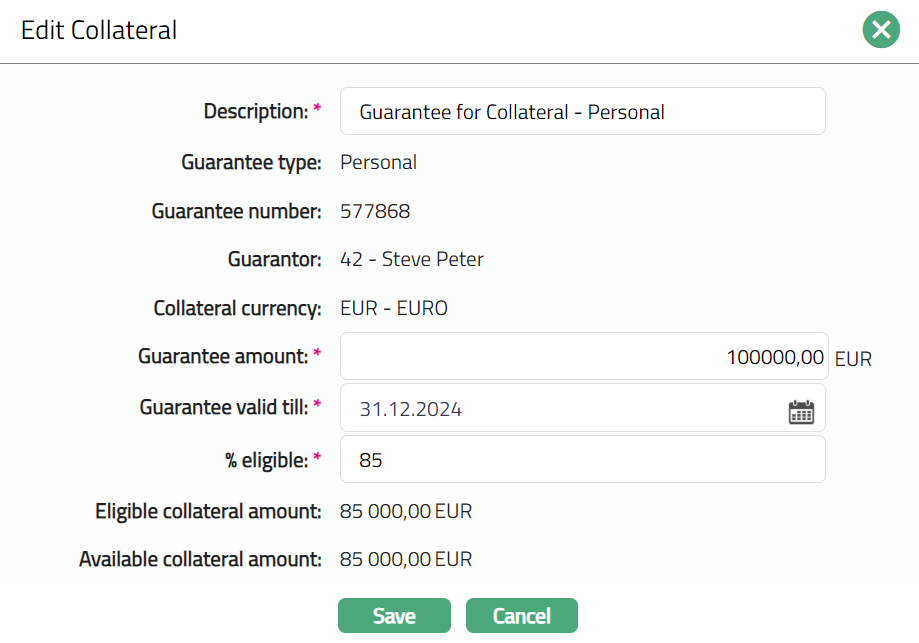Click the Eligible collateral amount value
The image size is (919, 643).
click(405, 512)
